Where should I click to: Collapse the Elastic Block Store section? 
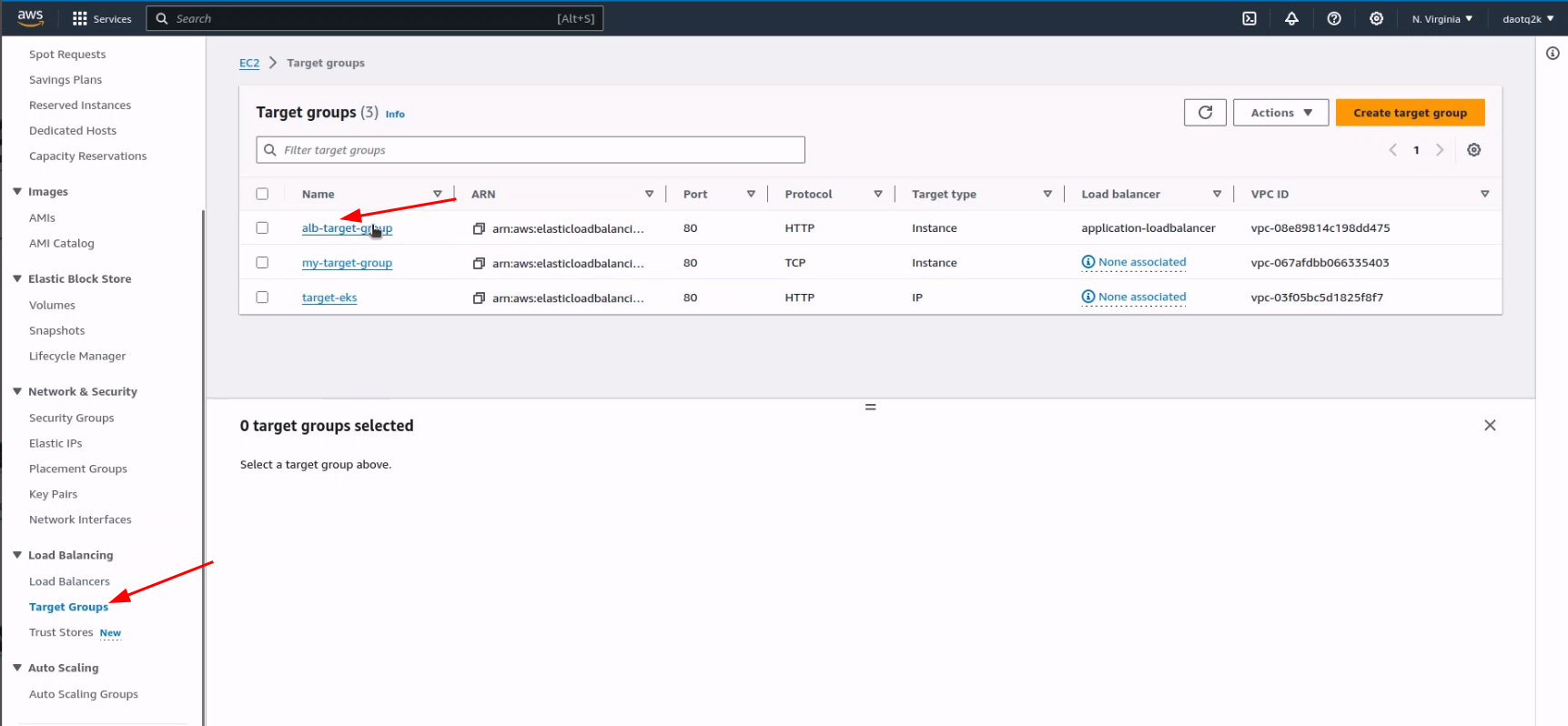pyautogui.click(x=17, y=278)
